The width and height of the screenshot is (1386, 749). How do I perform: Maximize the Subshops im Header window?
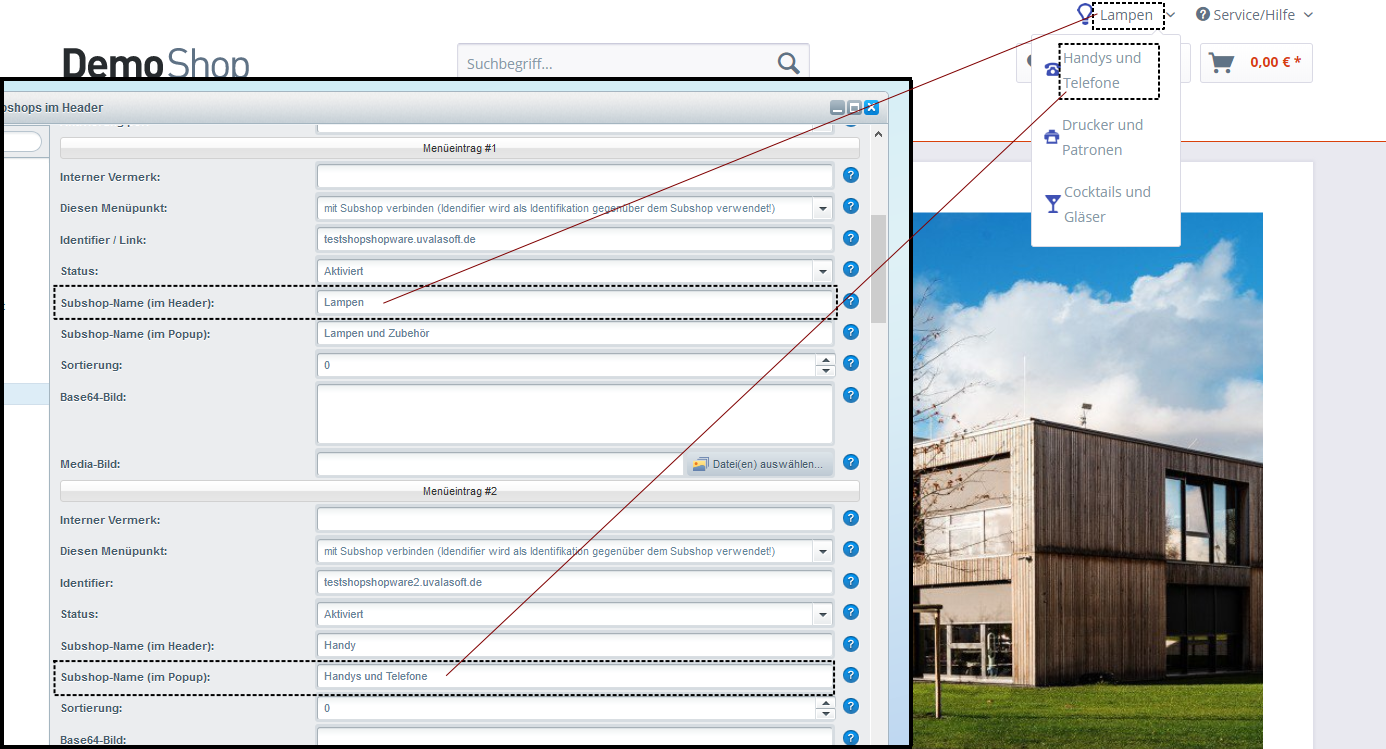pyautogui.click(x=854, y=107)
